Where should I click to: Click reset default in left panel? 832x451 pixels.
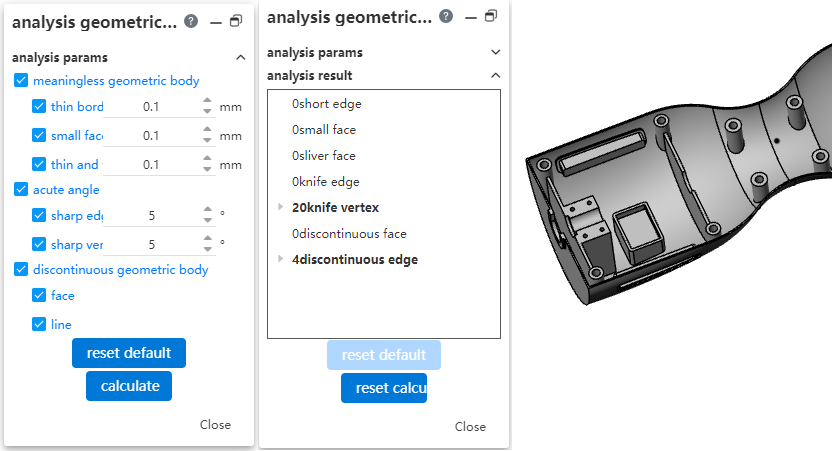tap(129, 353)
